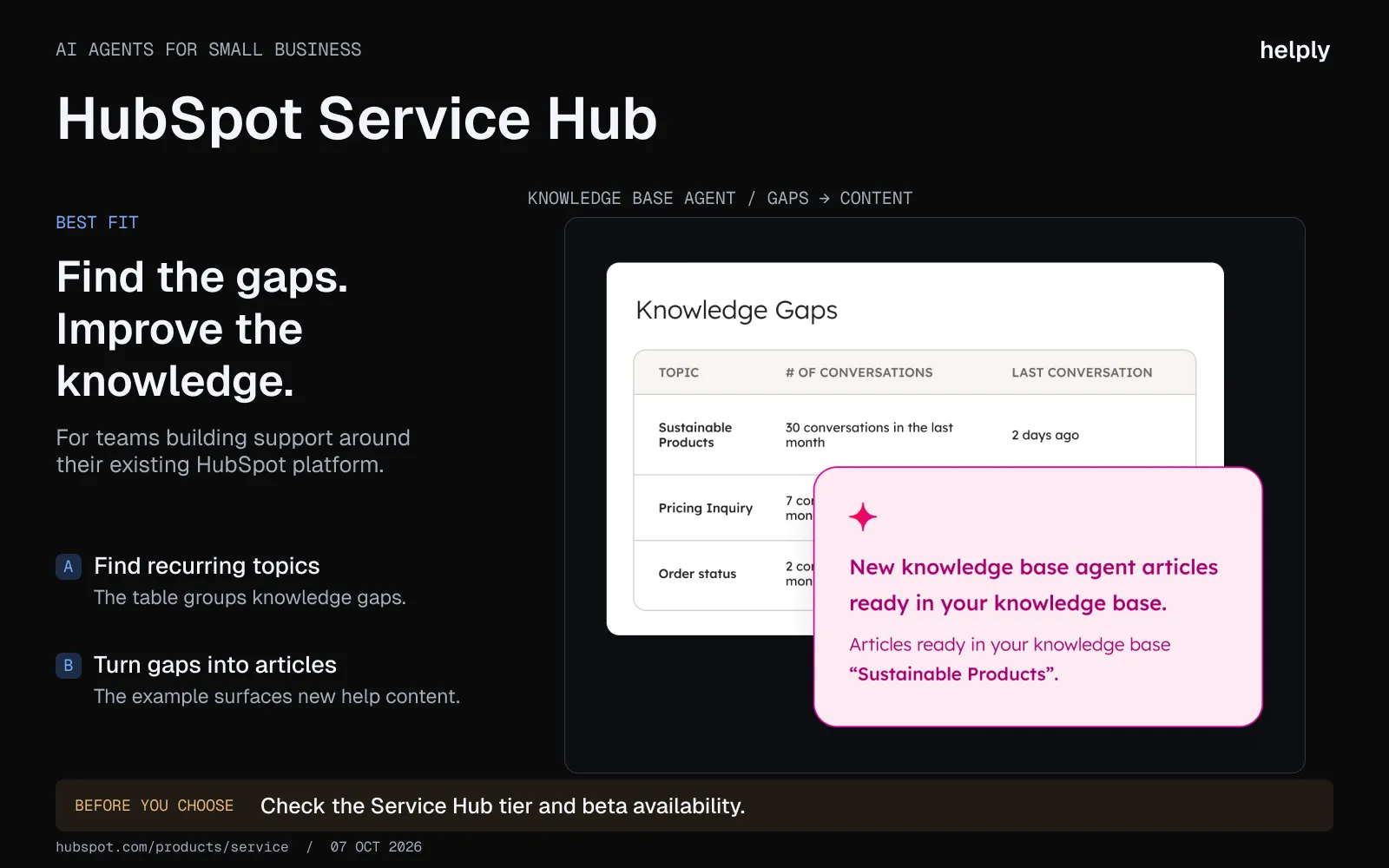
Task: Select the Pricing Inquiry topic
Action: click(x=706, y=508)
